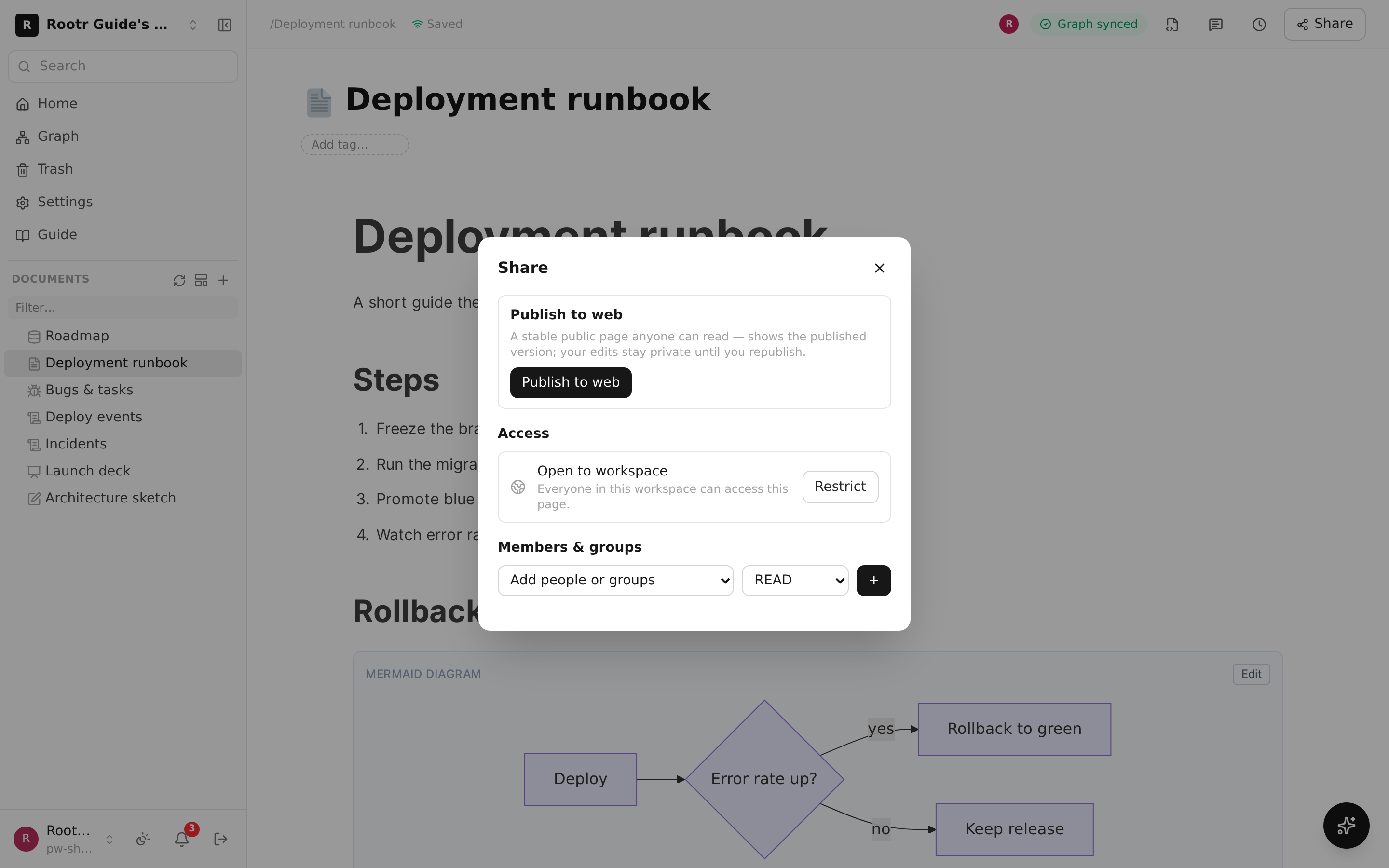Click the Graph synced status badge
The height and width of the screenshot is (868, 1389).
pyautogui.click(x=1088, y=24)
